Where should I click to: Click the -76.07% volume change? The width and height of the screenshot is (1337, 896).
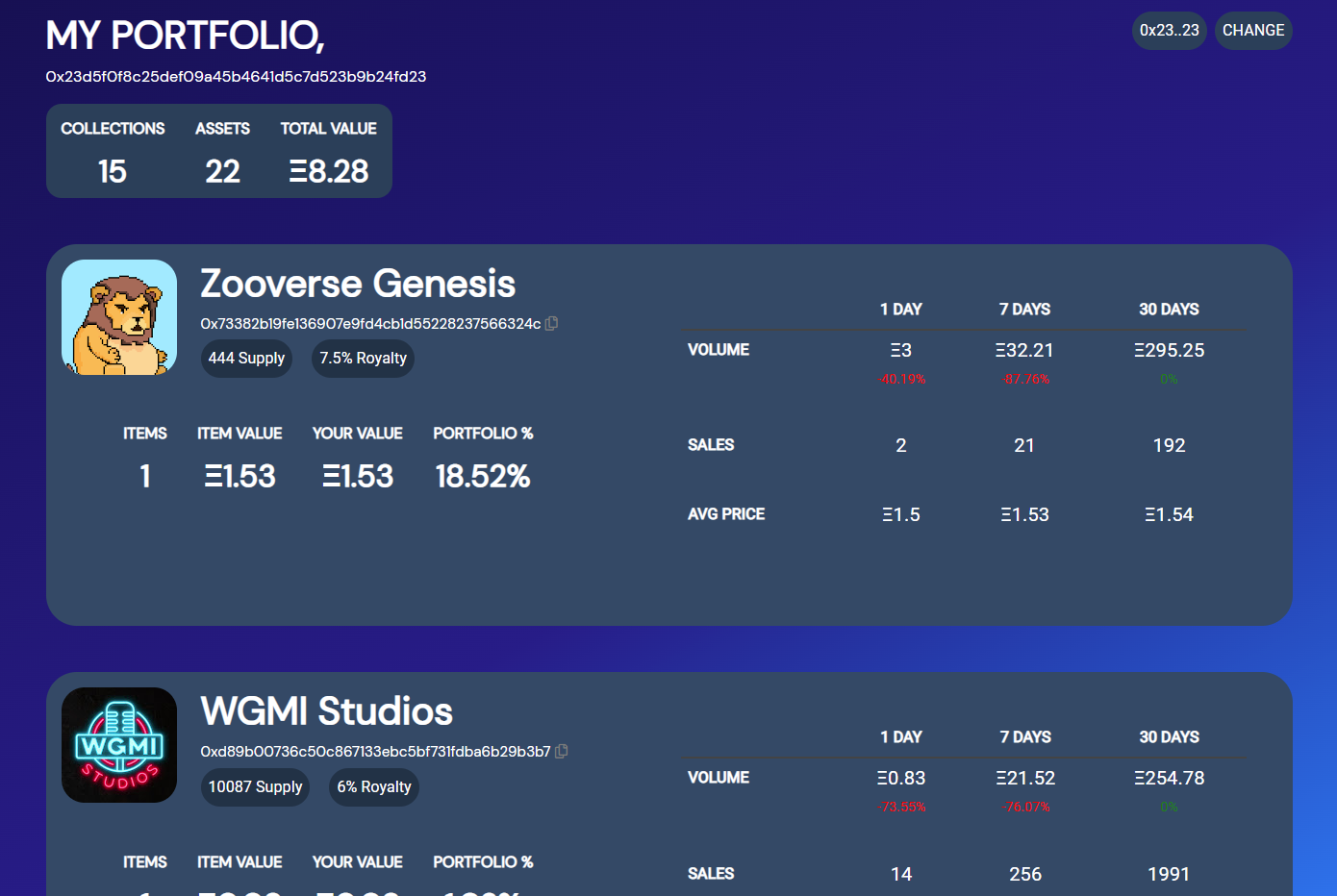[1024, 807]
